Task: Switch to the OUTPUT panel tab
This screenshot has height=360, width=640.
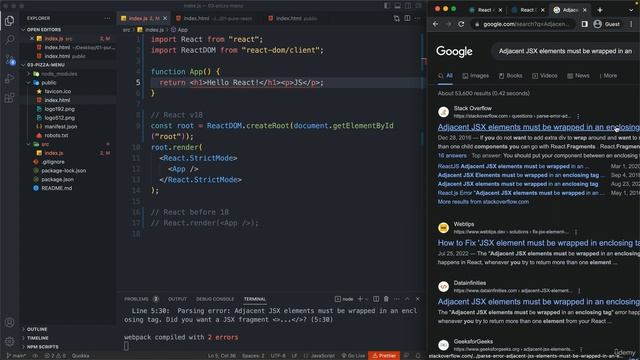Action: [x=177, y=299]
